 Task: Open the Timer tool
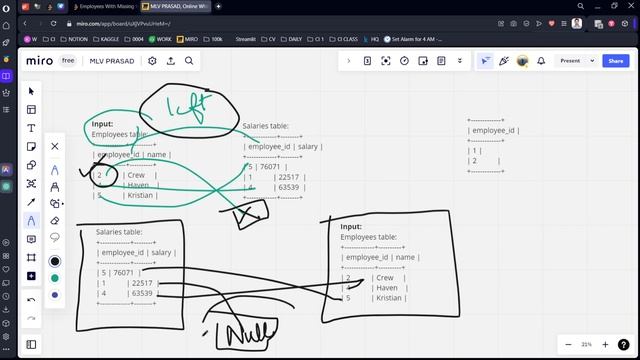click(404, 61)
